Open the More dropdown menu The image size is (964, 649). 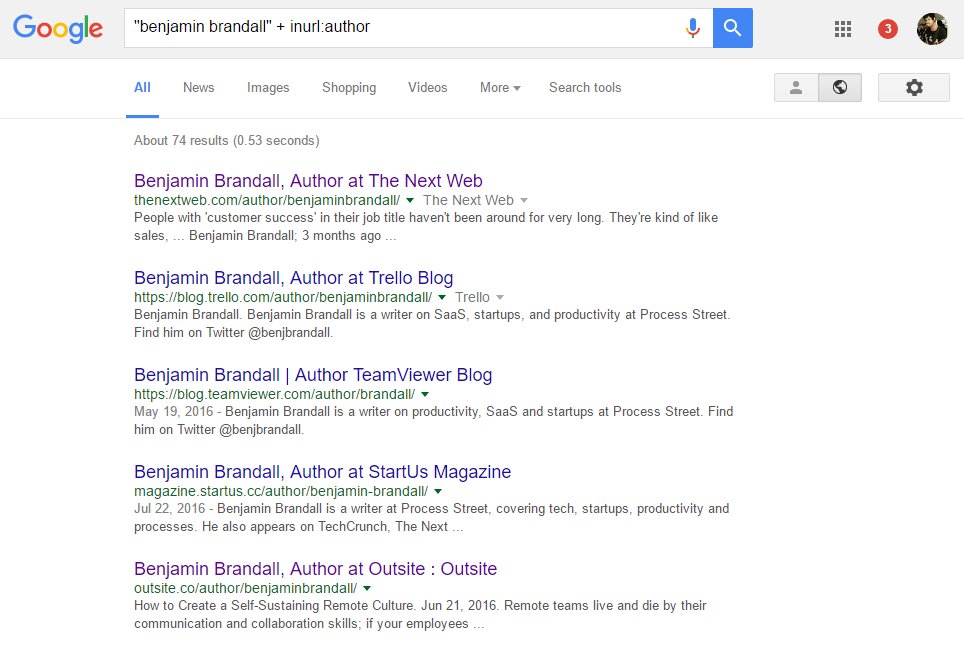pyautogui.click(x=498, y=88)
